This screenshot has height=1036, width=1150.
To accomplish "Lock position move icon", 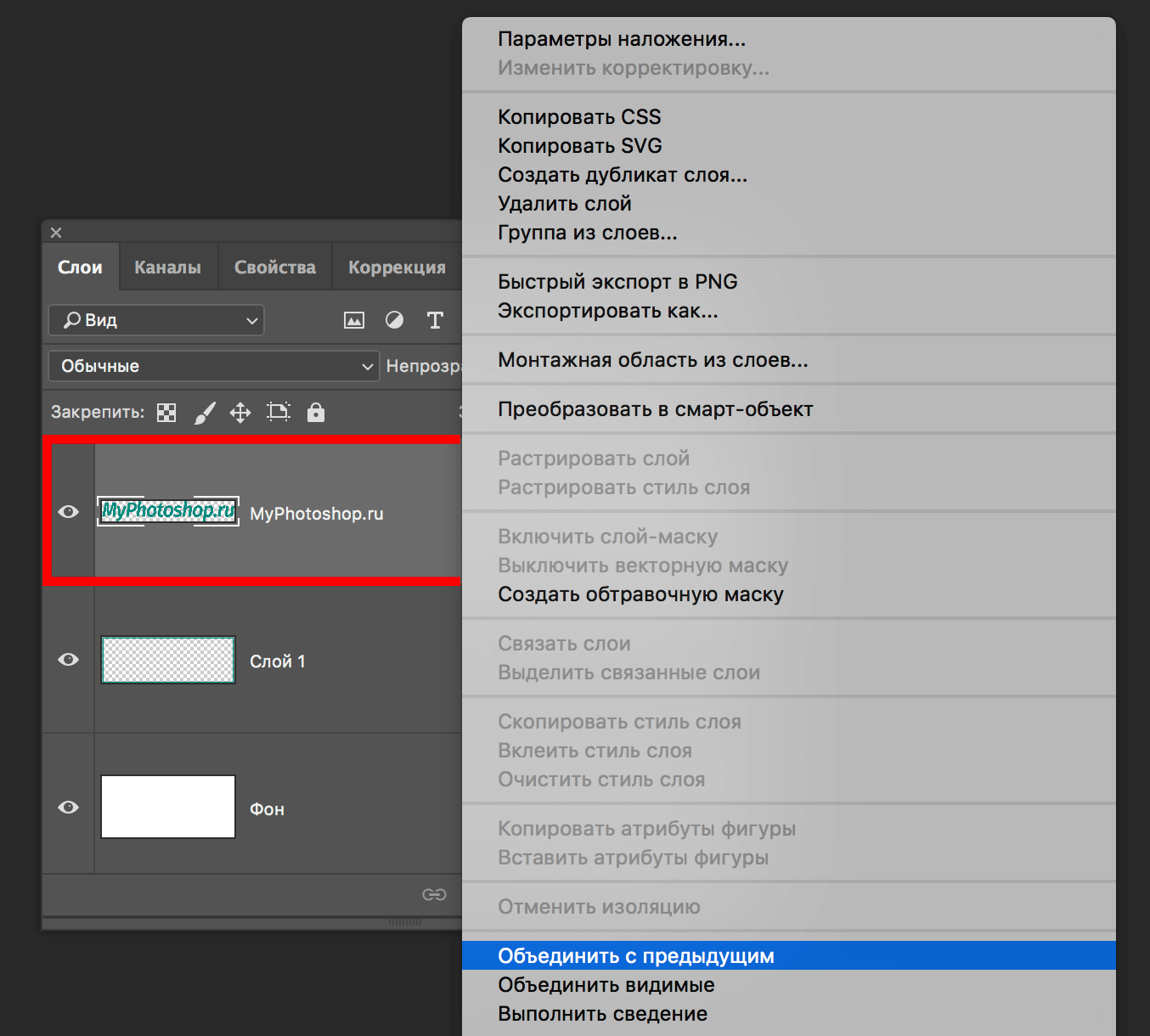I will point(240,413).
